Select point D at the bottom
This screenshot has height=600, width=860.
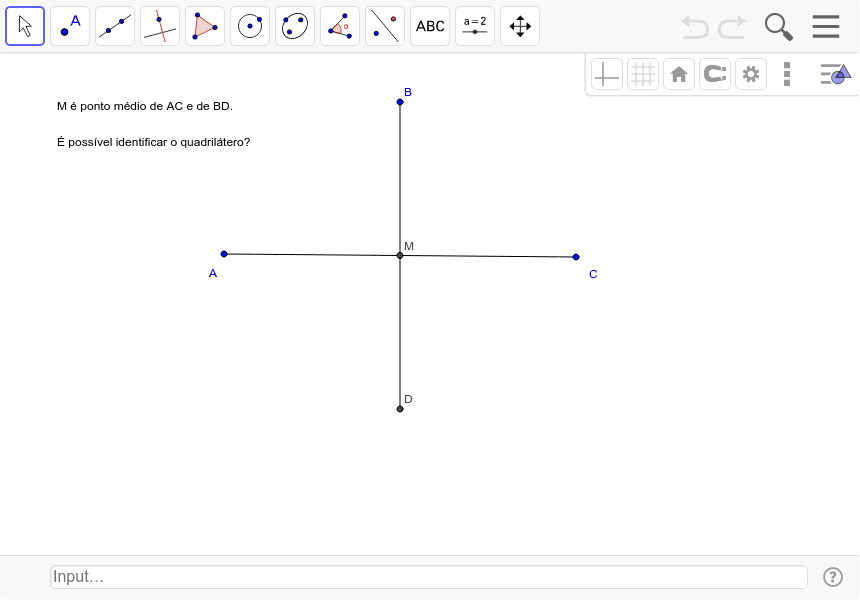(x=400, y=409)
